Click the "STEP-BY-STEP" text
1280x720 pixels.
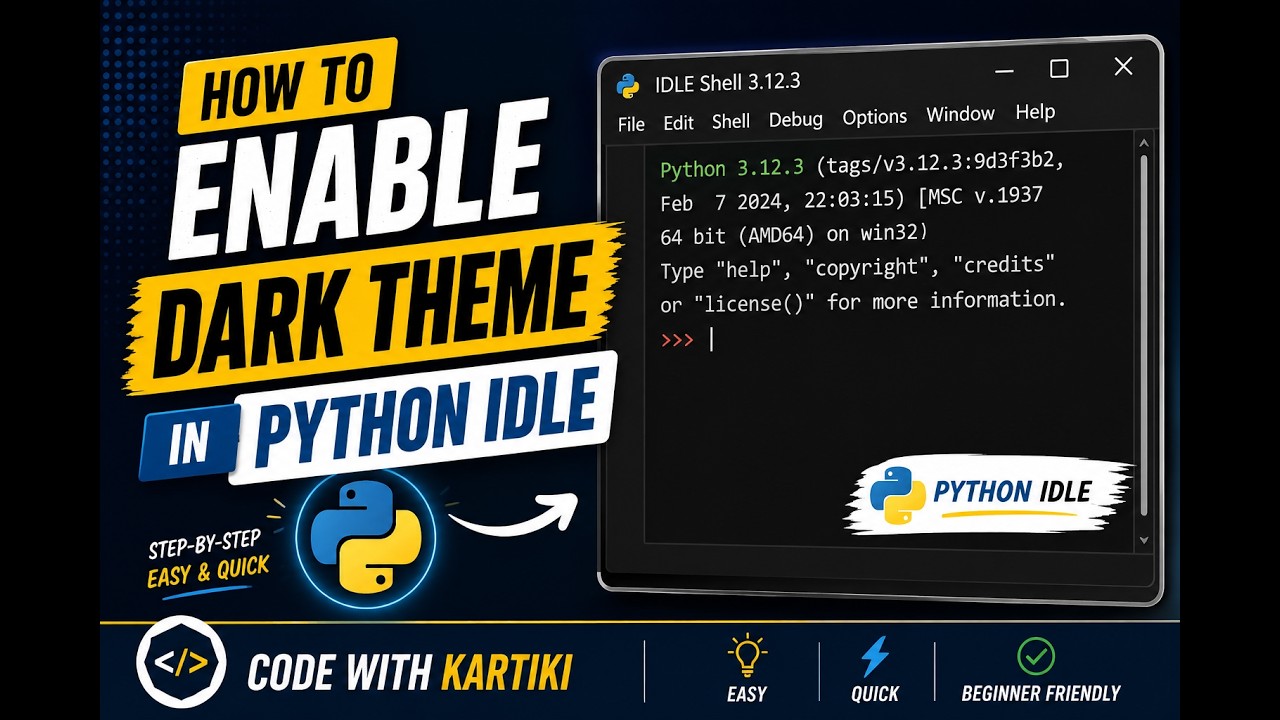point(204,546)
